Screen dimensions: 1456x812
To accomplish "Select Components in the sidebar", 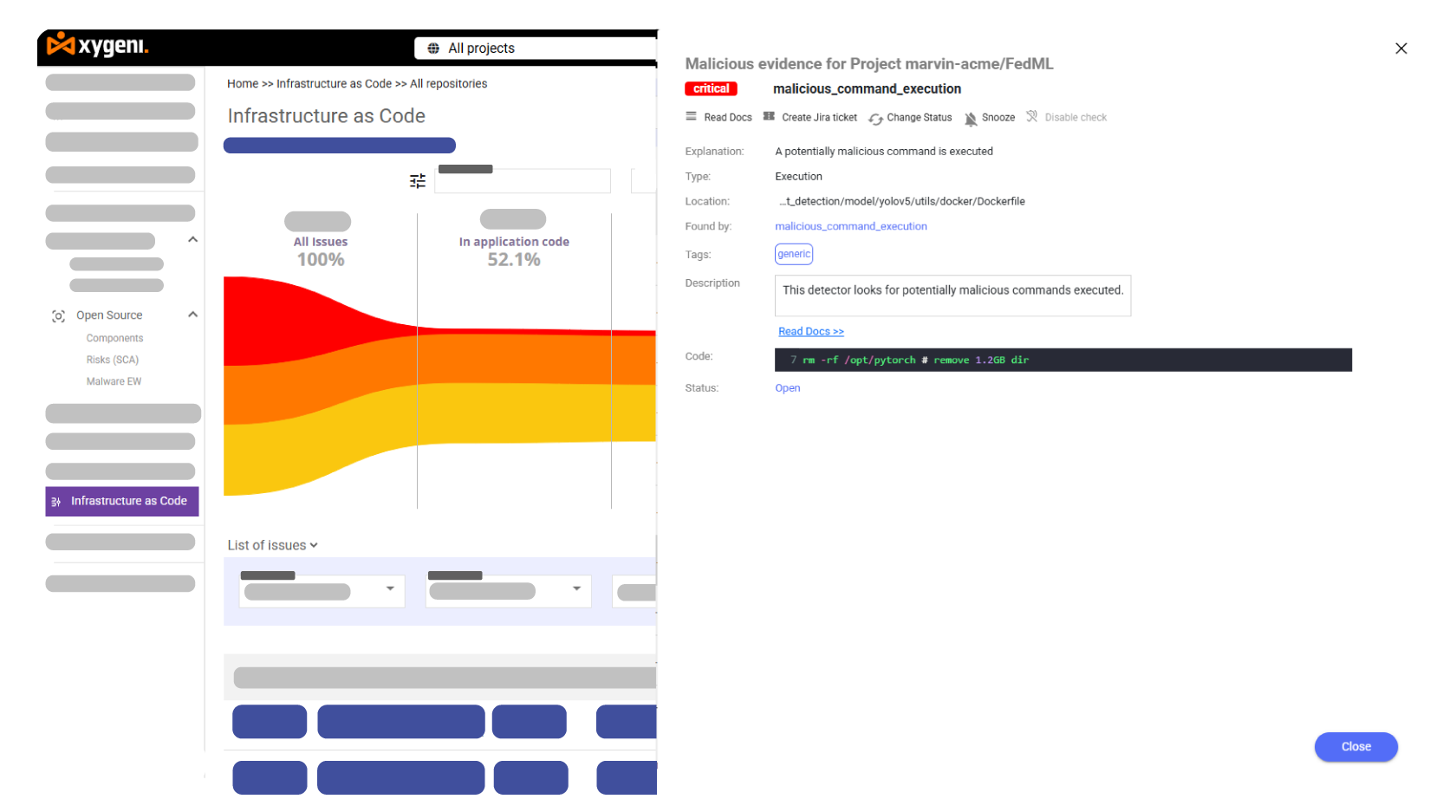I will pyautogui.click(x=114, y=339).
